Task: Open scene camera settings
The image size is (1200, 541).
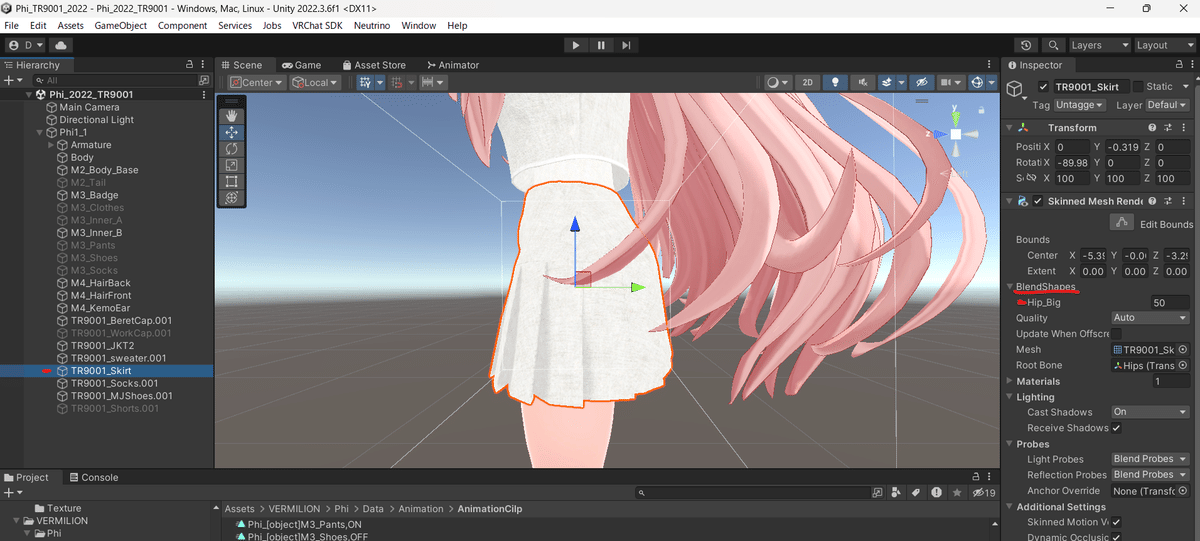Action: [952, 82]
